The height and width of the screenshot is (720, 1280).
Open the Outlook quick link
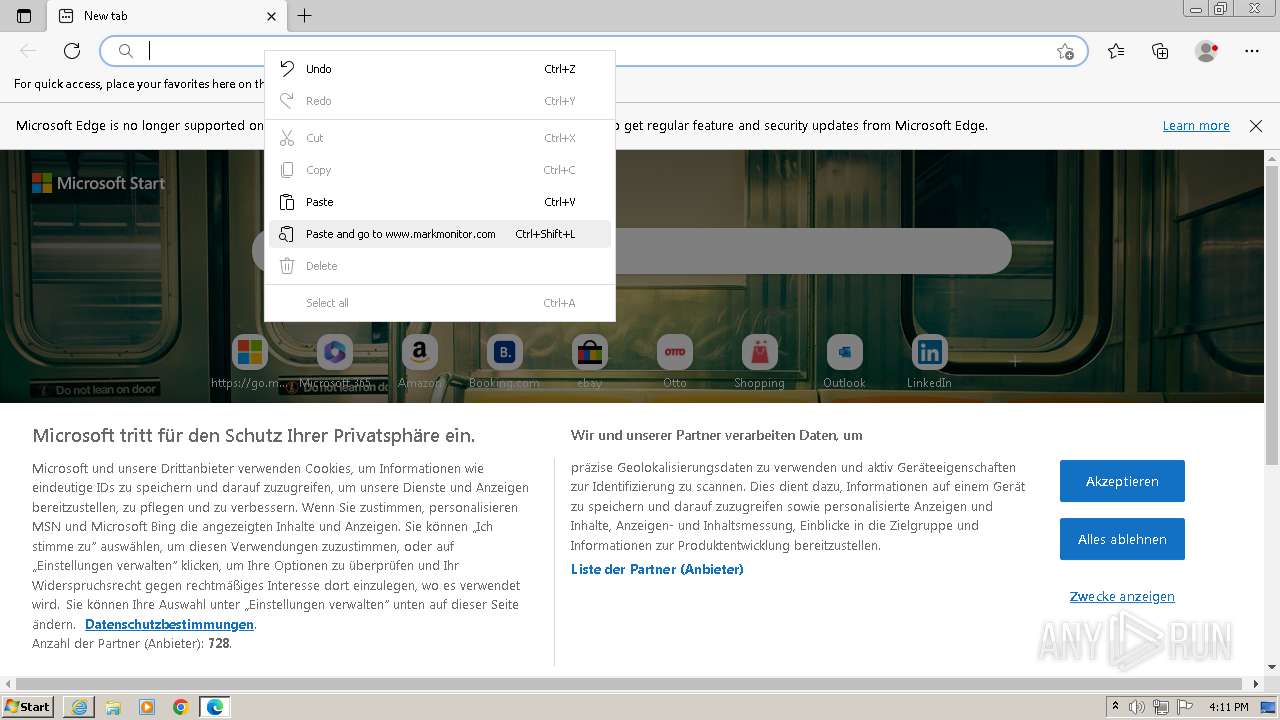[x=845, y=362]
